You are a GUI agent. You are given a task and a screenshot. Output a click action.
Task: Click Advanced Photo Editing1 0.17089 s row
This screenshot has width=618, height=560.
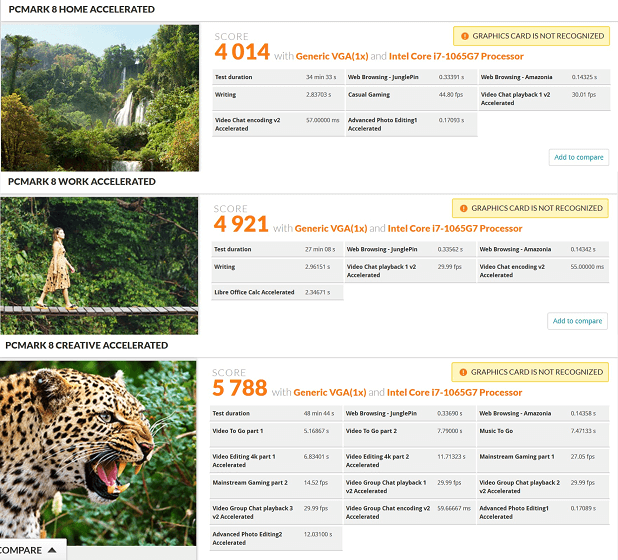pos(544,512)
